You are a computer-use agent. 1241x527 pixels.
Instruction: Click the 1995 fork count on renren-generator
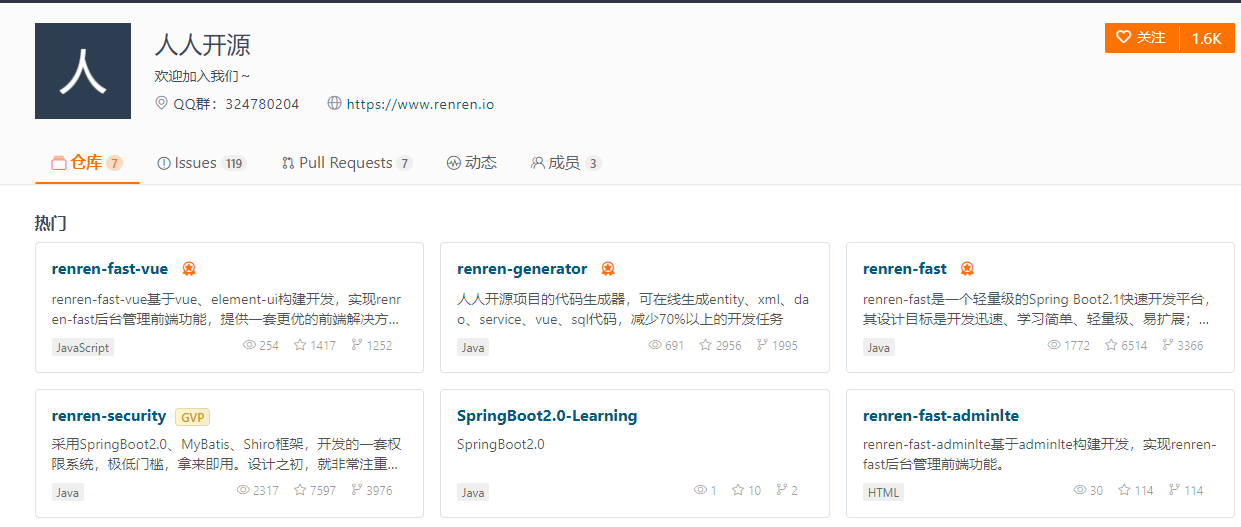pyautogui.click(x=785, y=346)
